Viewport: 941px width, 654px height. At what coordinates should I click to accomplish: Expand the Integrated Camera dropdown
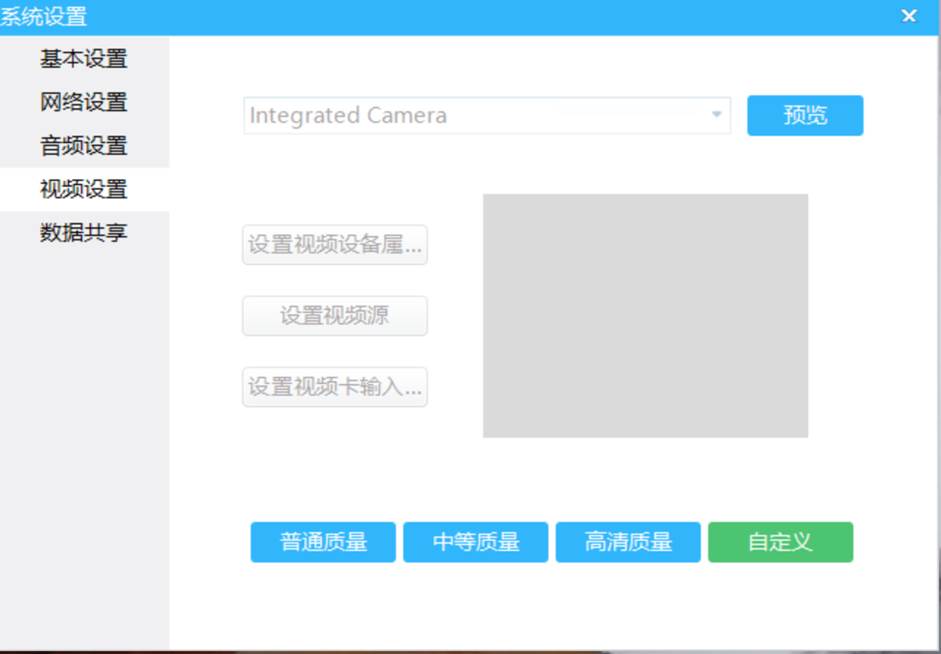pos(487,115)
